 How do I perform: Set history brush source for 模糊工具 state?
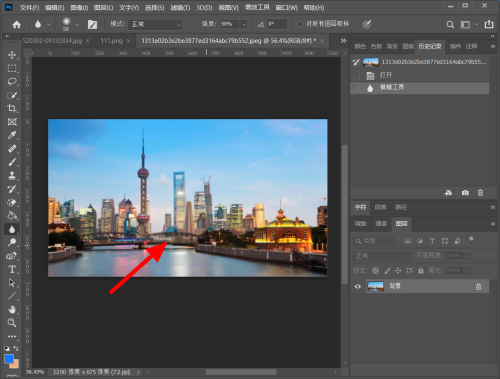(356, 88)
